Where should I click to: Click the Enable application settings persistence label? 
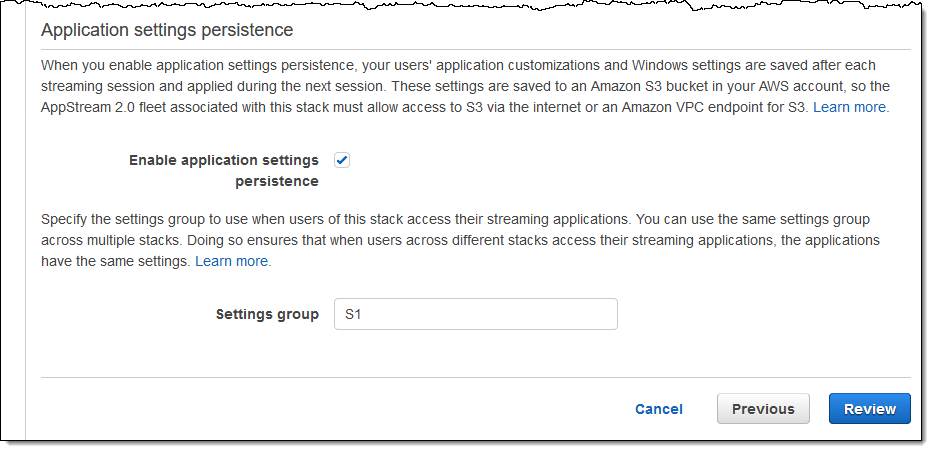(224, 170)
